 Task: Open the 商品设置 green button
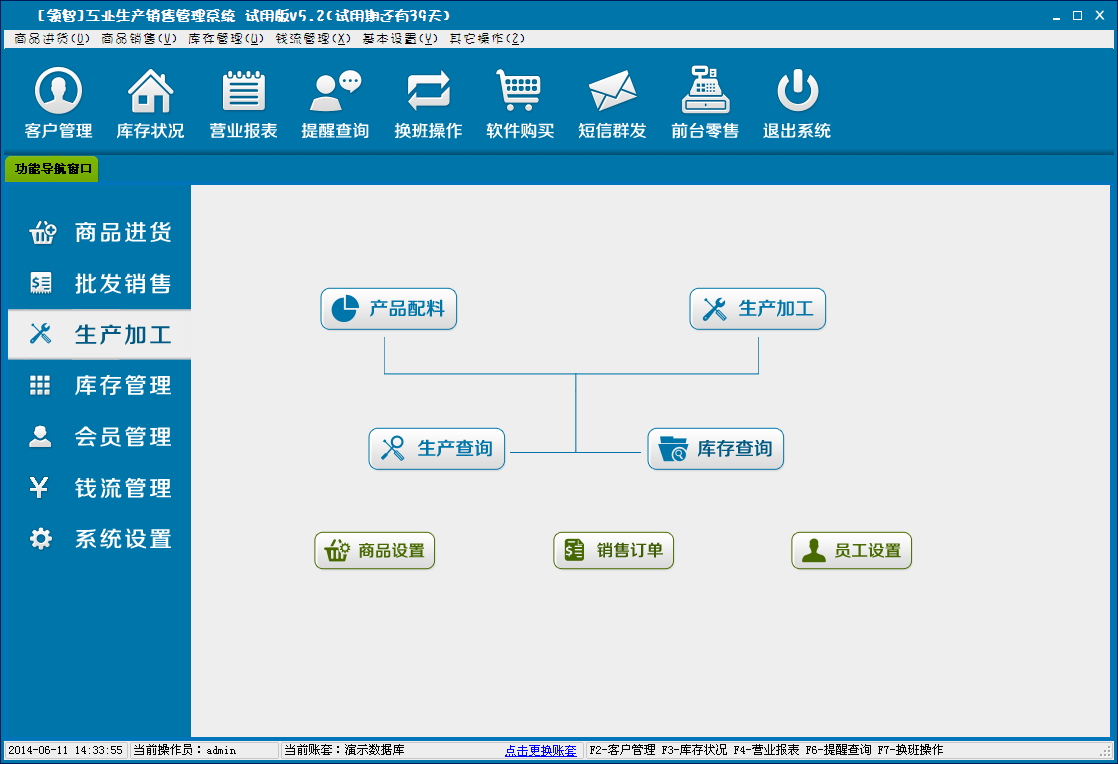(375, 550)
